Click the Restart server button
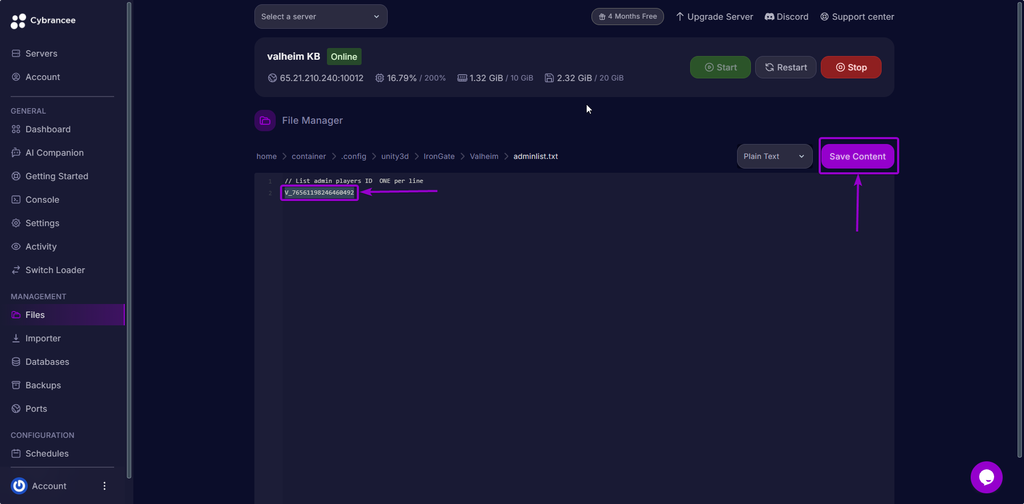Screen dimensions: 1024x504 tap(786, 67)
